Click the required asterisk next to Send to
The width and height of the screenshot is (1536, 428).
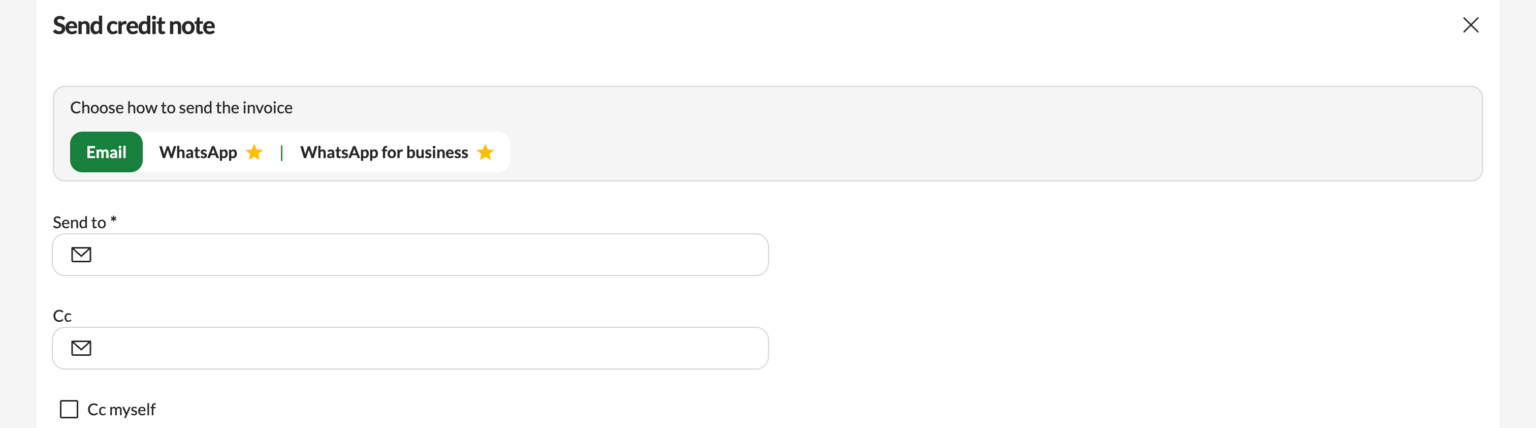pyautogui.click(x=114, y=220)
